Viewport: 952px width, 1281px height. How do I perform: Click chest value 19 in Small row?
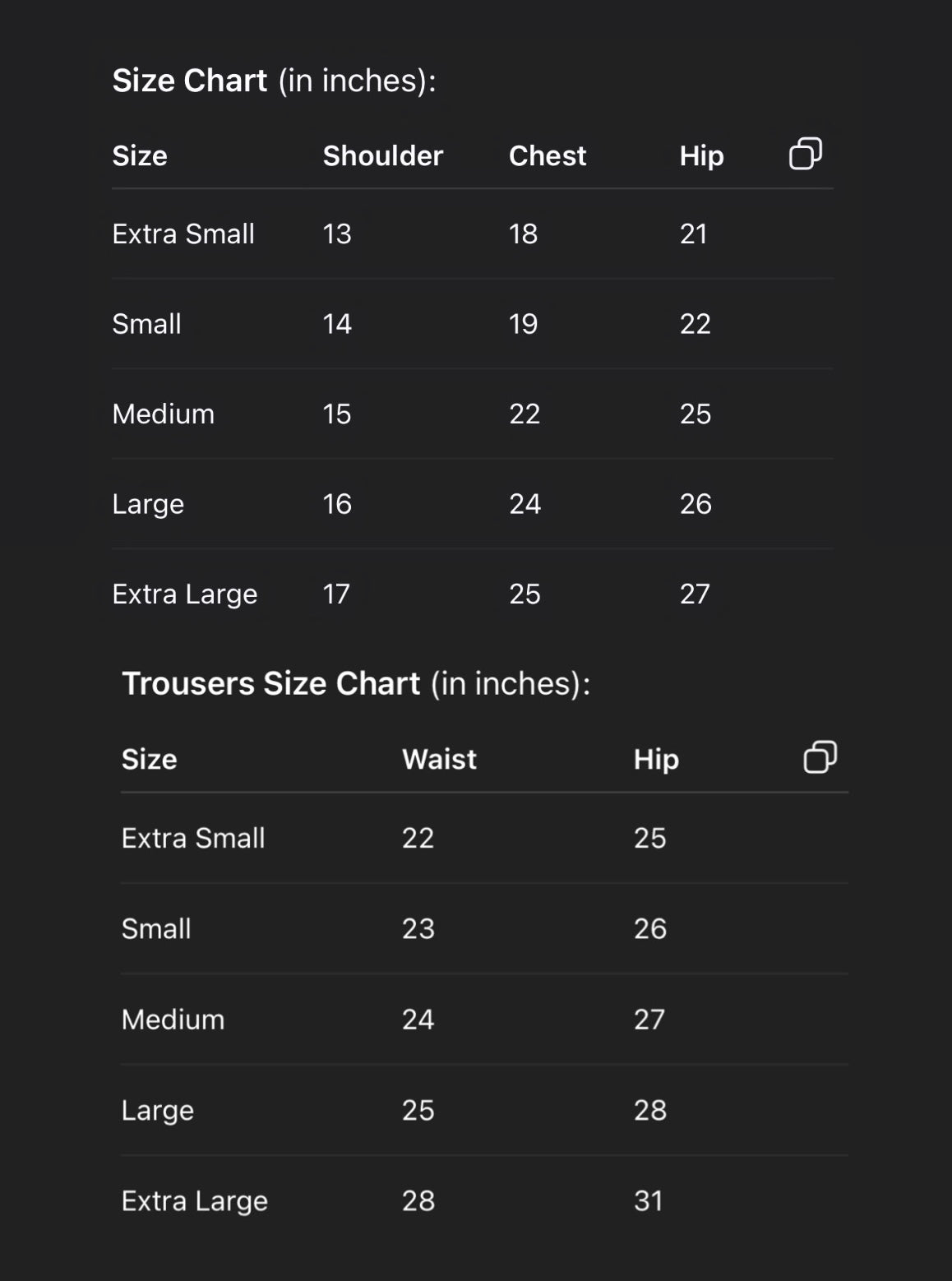pos(523,324)
